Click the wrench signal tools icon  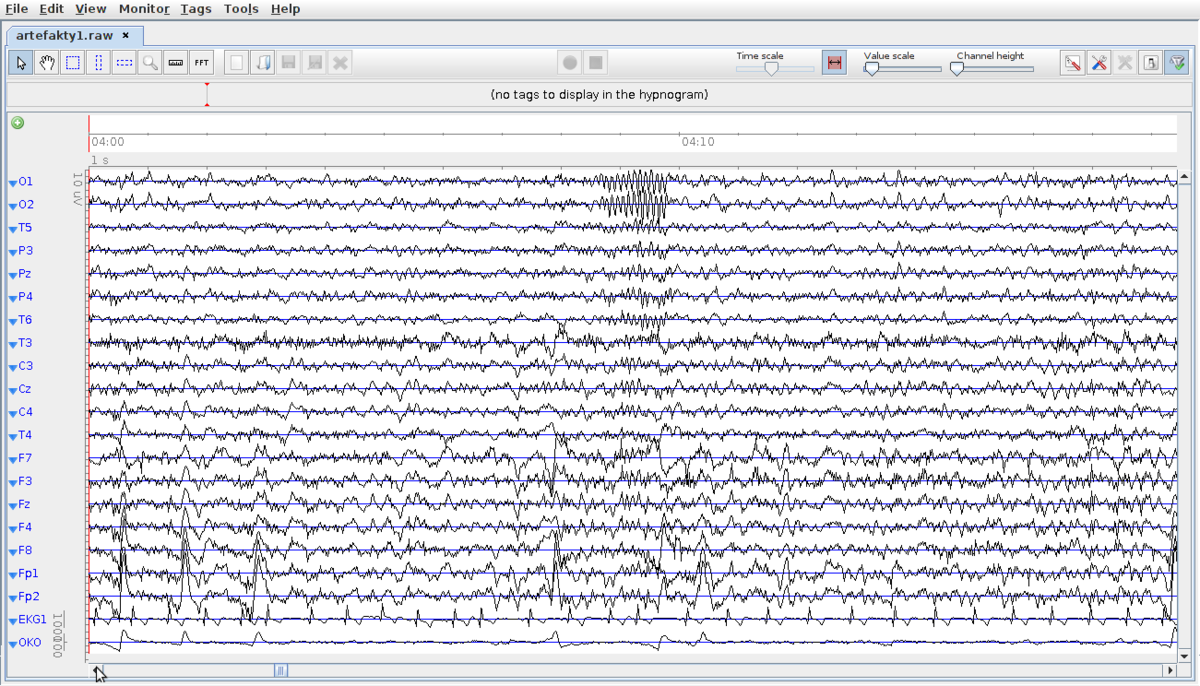pos(1098,62)
